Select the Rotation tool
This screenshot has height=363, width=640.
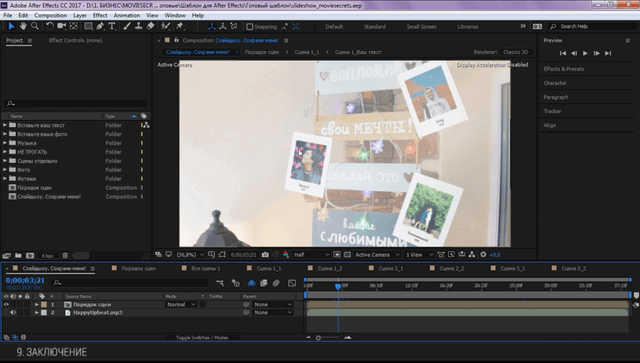(x=49, y=26)
